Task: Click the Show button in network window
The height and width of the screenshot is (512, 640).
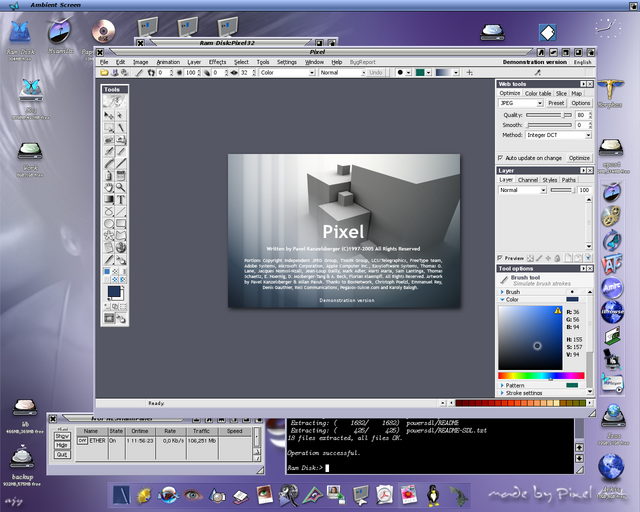Action: [x=62, y=436]
